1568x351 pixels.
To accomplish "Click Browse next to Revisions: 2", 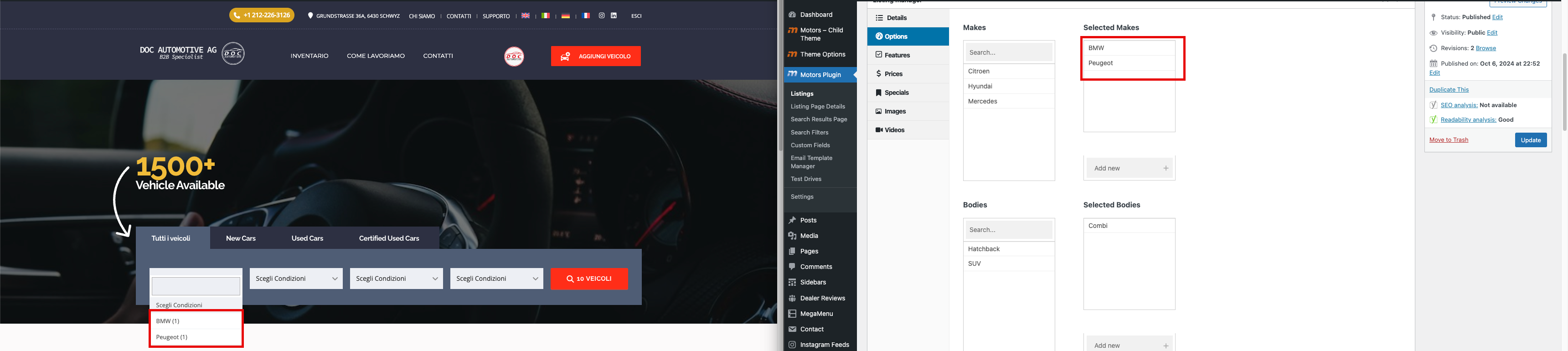I will (1486, 48).
